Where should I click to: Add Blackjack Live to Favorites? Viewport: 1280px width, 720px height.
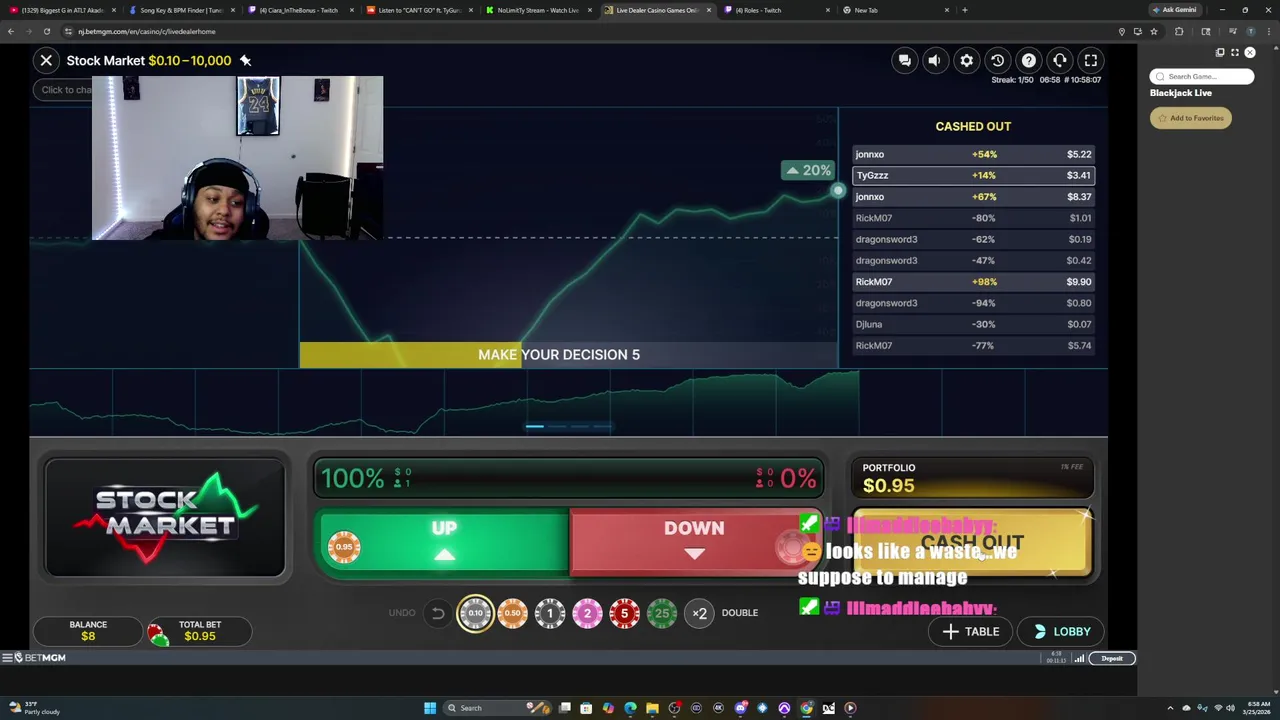point(1190,118)
